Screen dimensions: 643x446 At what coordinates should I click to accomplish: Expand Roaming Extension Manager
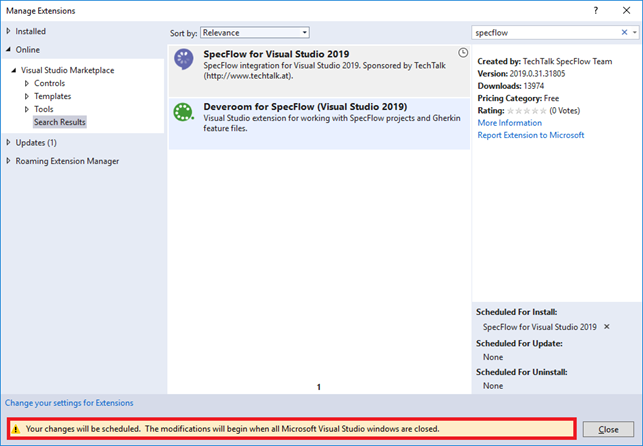point(9,161)
